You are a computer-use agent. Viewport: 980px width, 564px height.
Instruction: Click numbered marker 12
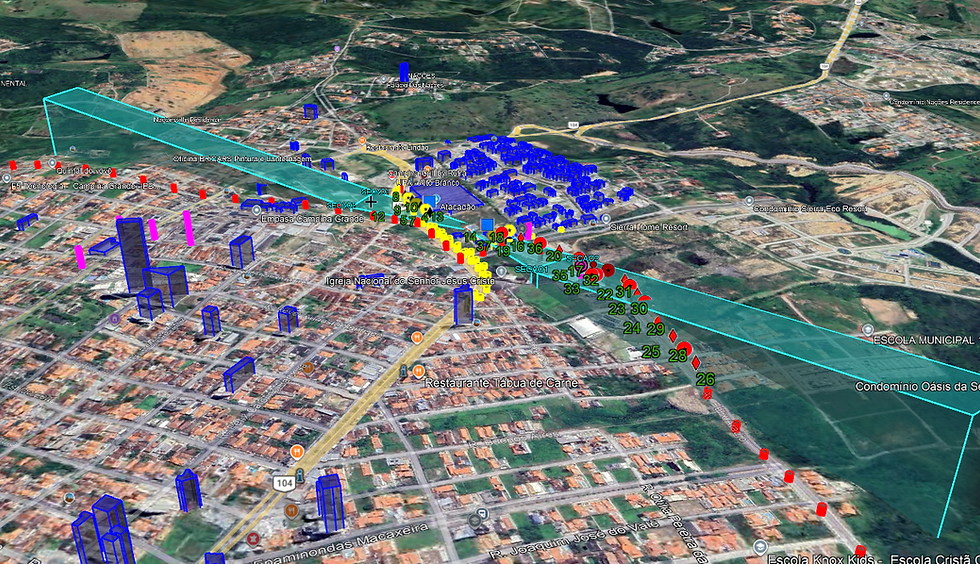[378, 218]
